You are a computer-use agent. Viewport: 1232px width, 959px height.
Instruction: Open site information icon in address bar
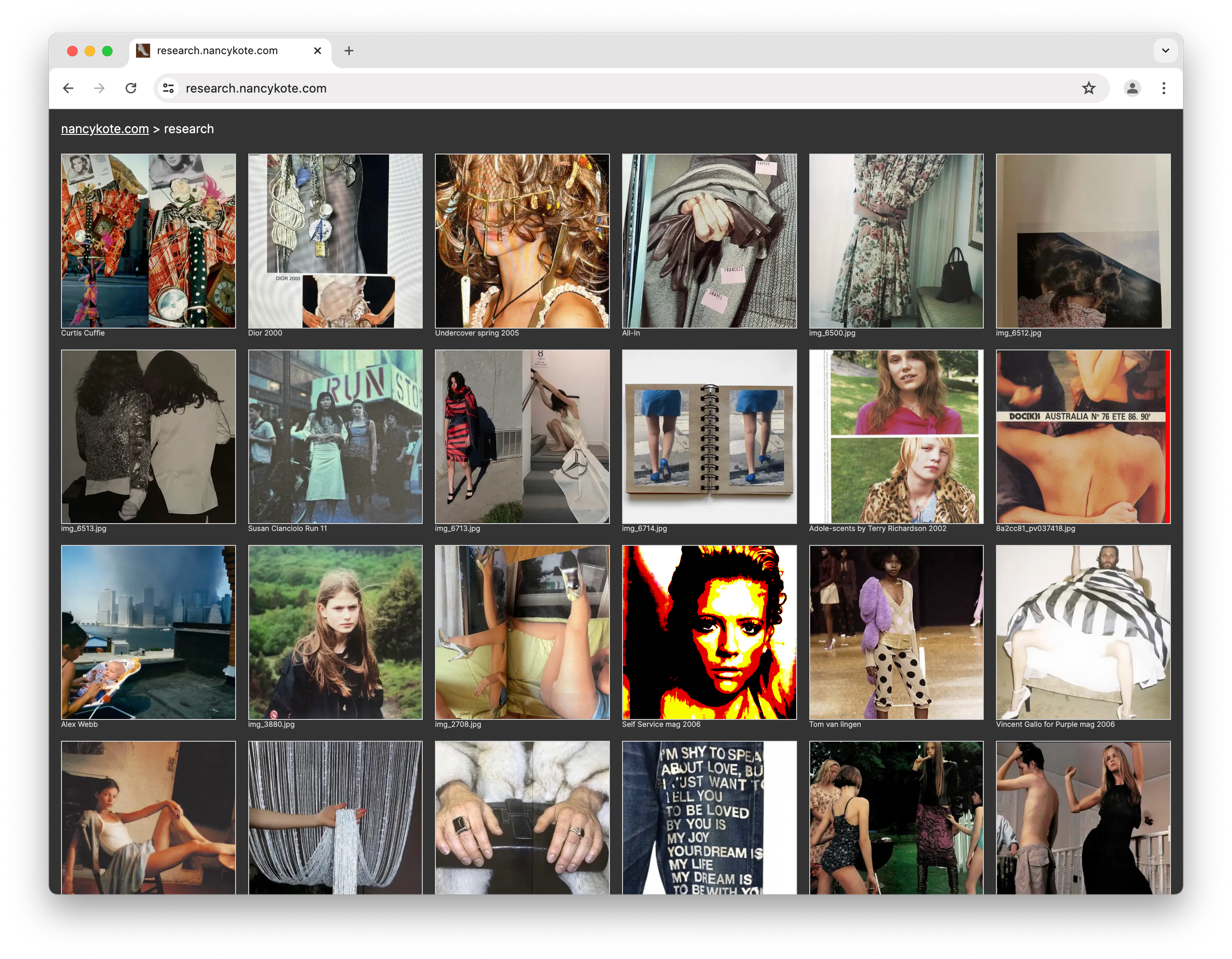coord(168,88)
